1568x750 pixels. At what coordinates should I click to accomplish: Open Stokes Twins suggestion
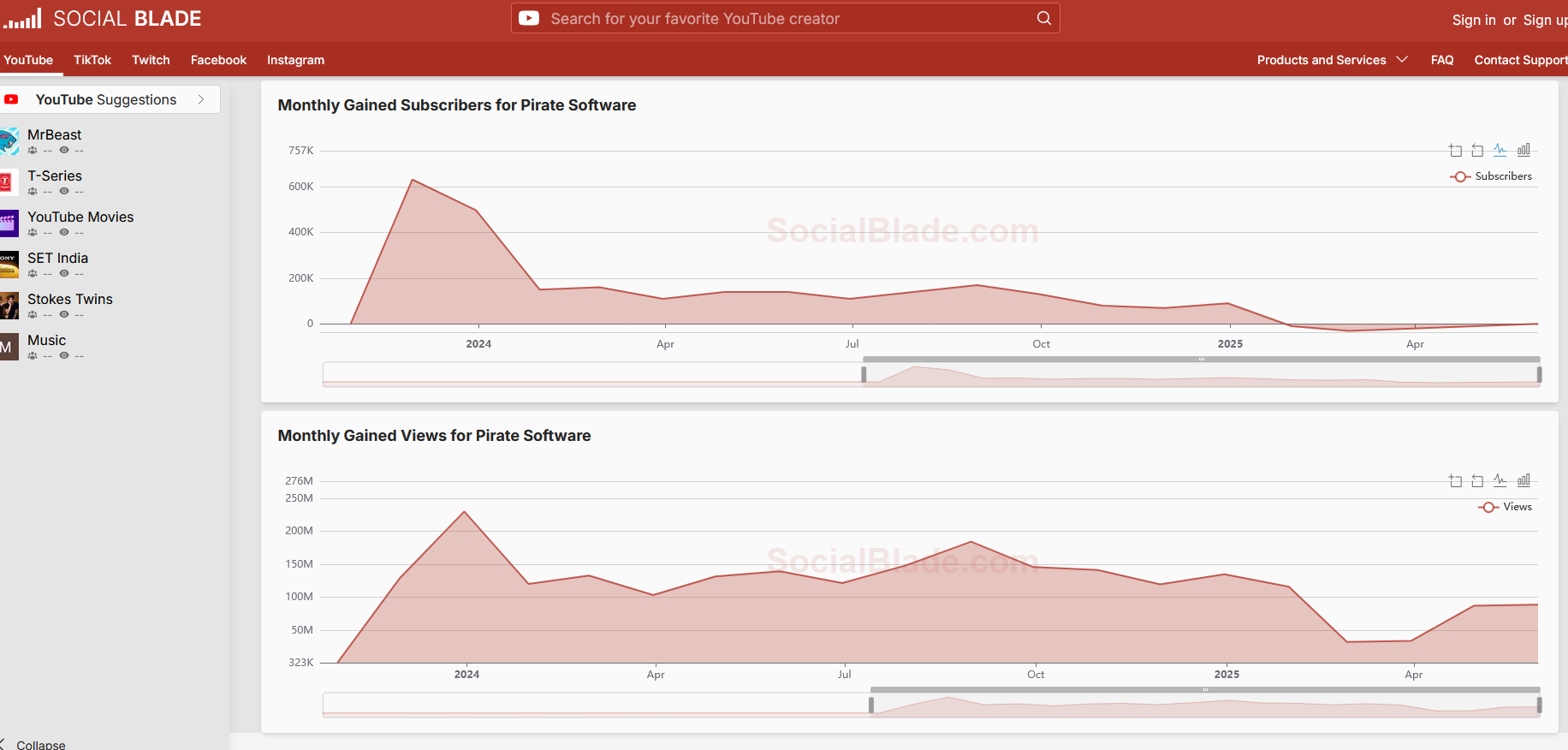[x=70, y=299]
